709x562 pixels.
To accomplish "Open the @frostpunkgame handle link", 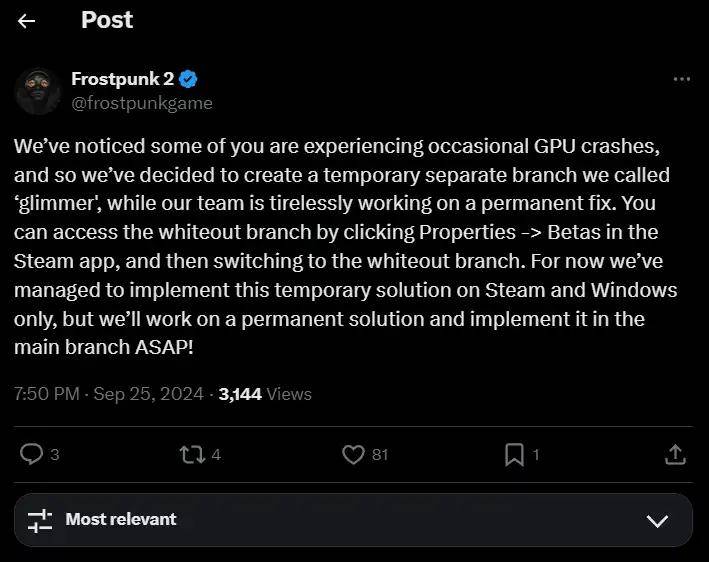I will (x=141, y=103).
